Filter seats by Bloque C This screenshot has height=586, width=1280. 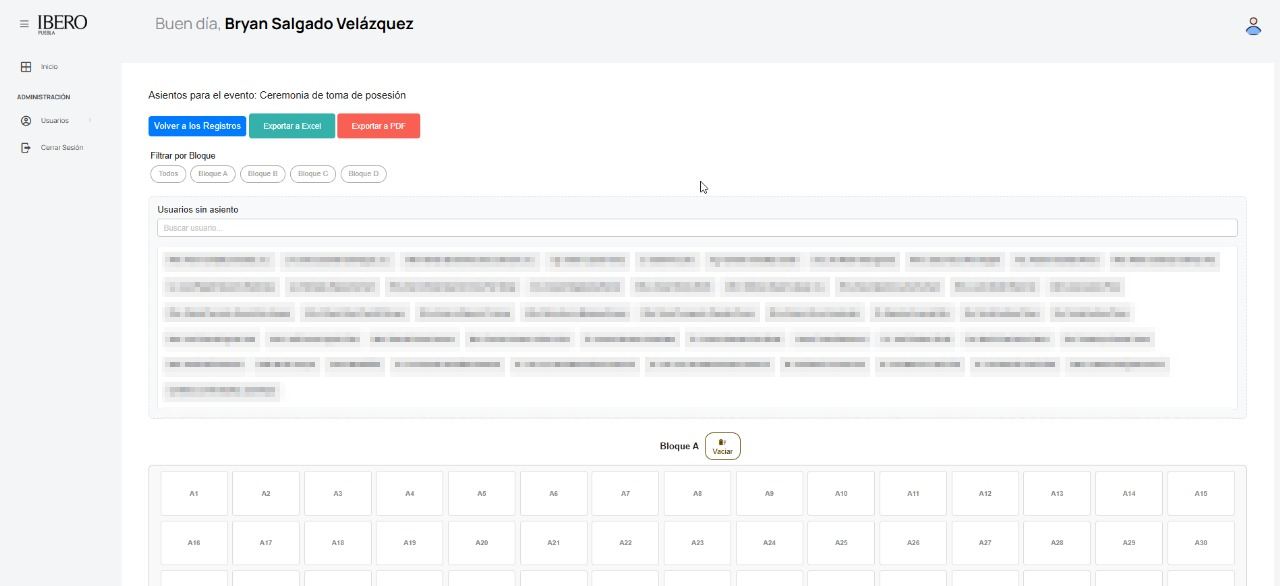(313, 174)
